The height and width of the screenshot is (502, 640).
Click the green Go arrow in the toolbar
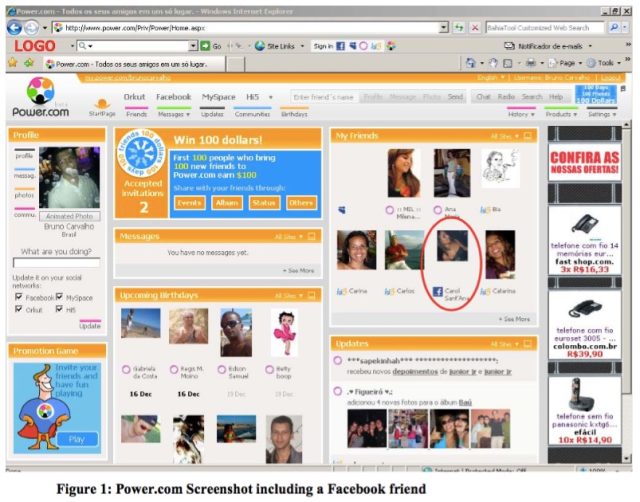[205, 46]
